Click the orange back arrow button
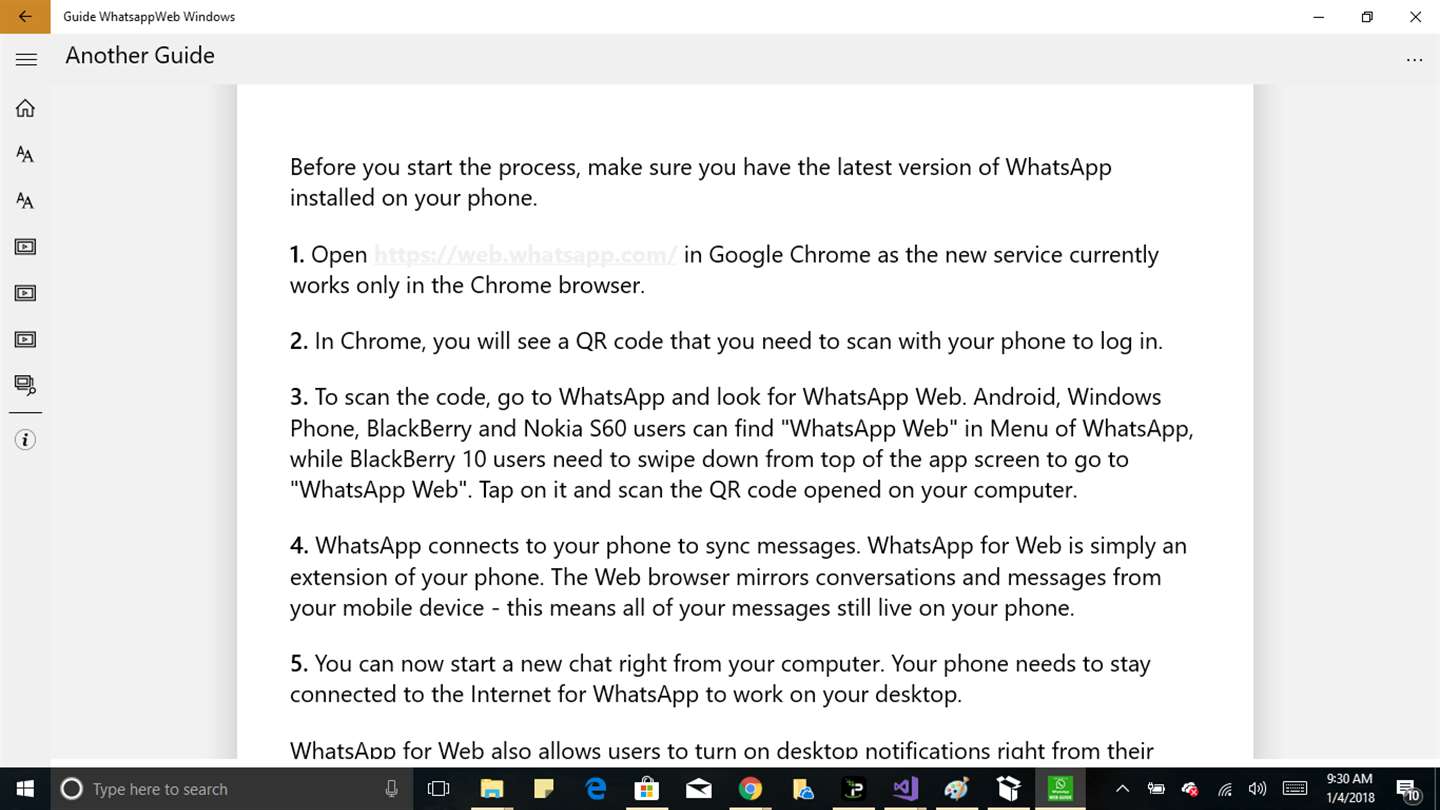 [25, 16]
